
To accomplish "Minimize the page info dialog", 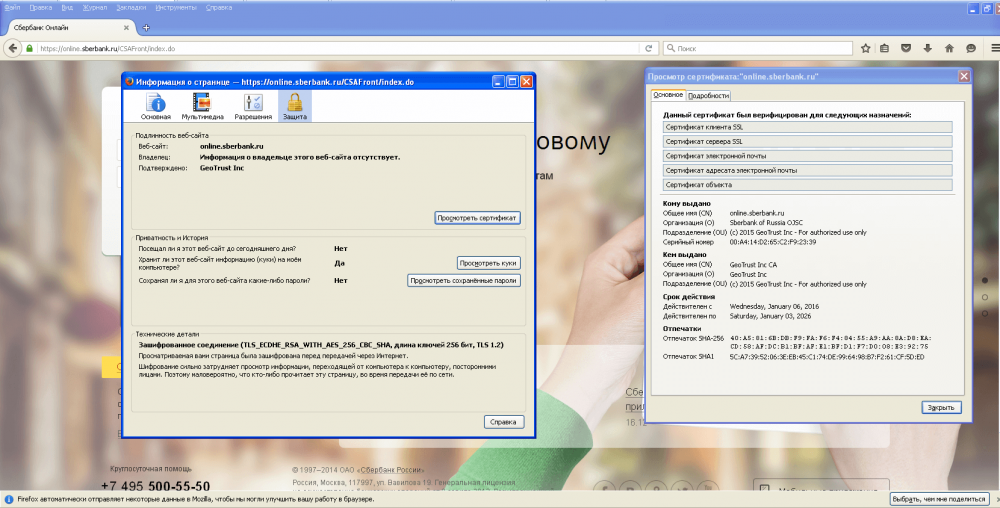I will click(499, 82).
